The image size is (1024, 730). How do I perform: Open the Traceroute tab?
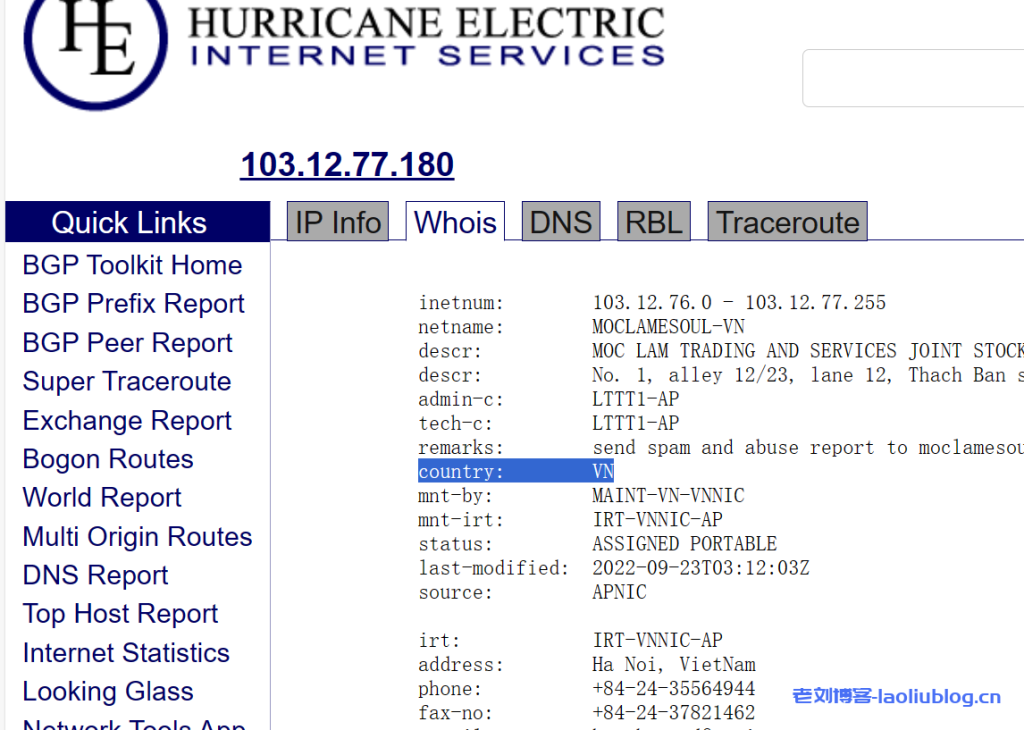[787, 222]
